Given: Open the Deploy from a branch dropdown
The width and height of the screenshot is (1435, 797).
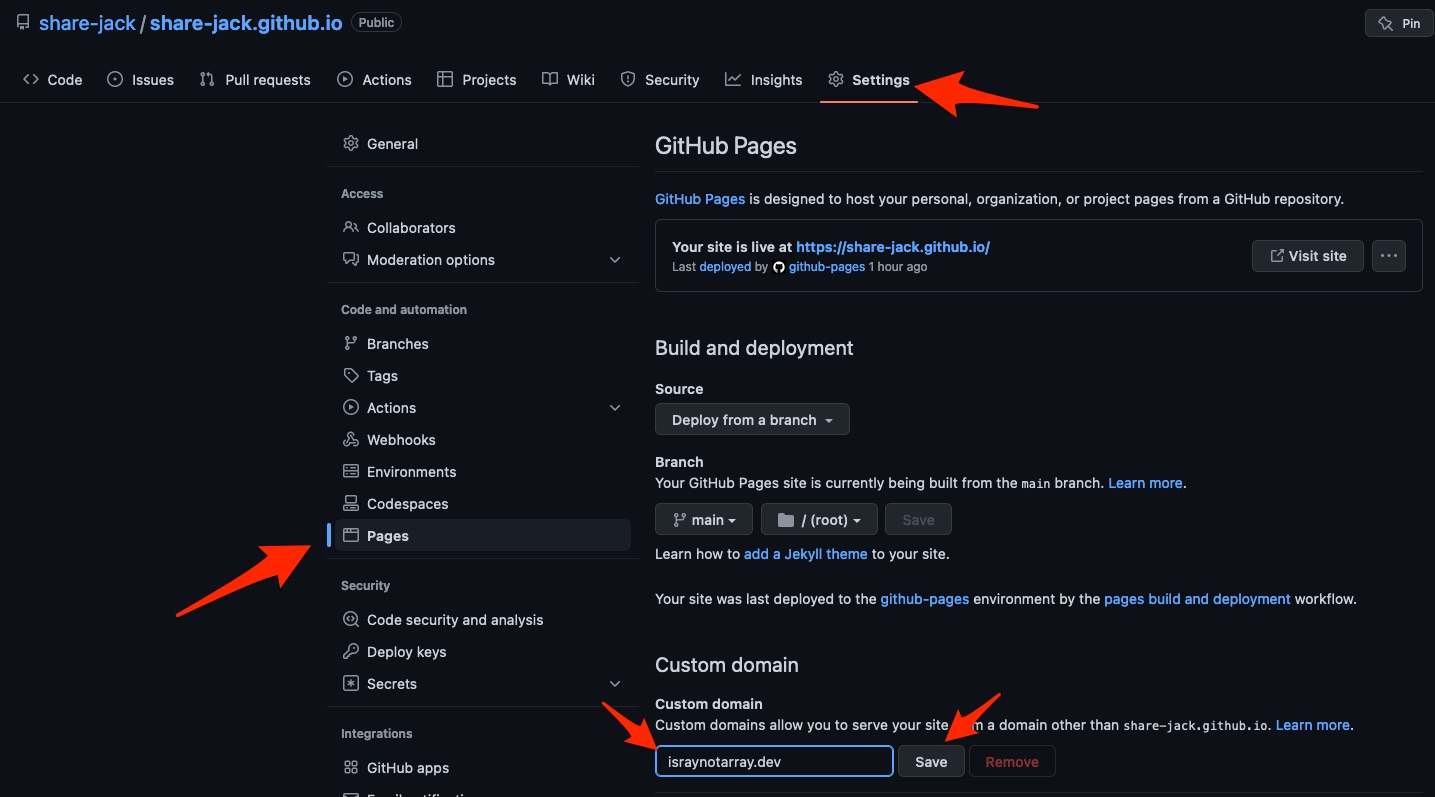Looking at the screenshot, I should point(752,420).
